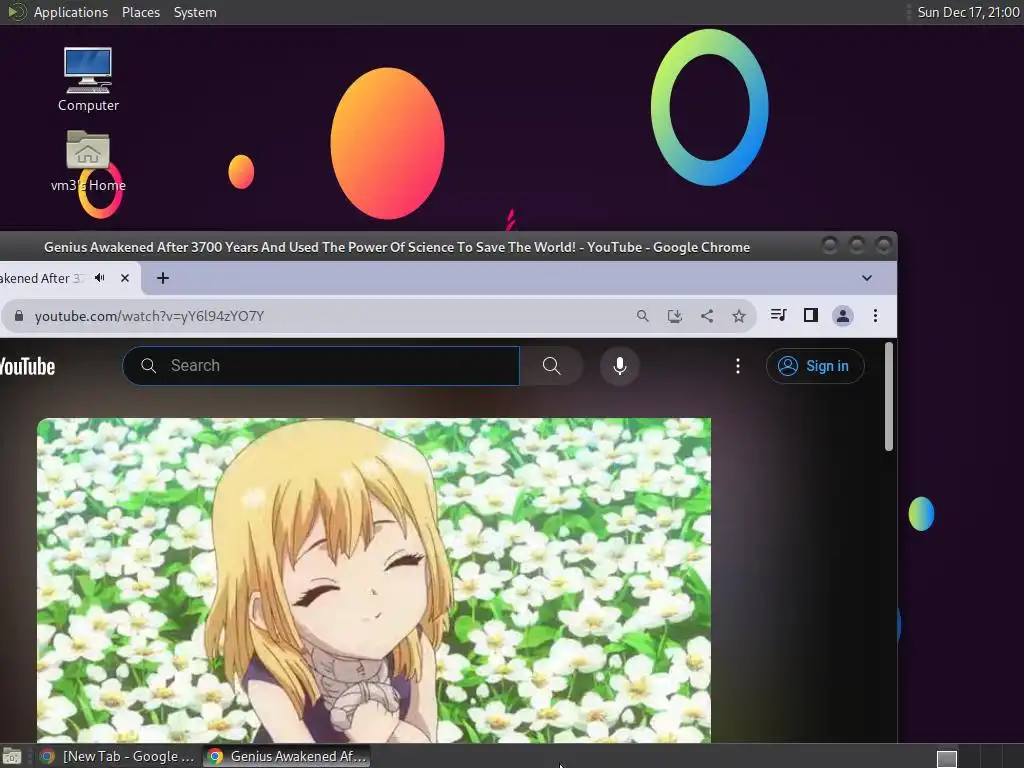Viewport: 1024px width, 768px height.
Task: Toggle the Chrome side panel
Action: (810, 315)
